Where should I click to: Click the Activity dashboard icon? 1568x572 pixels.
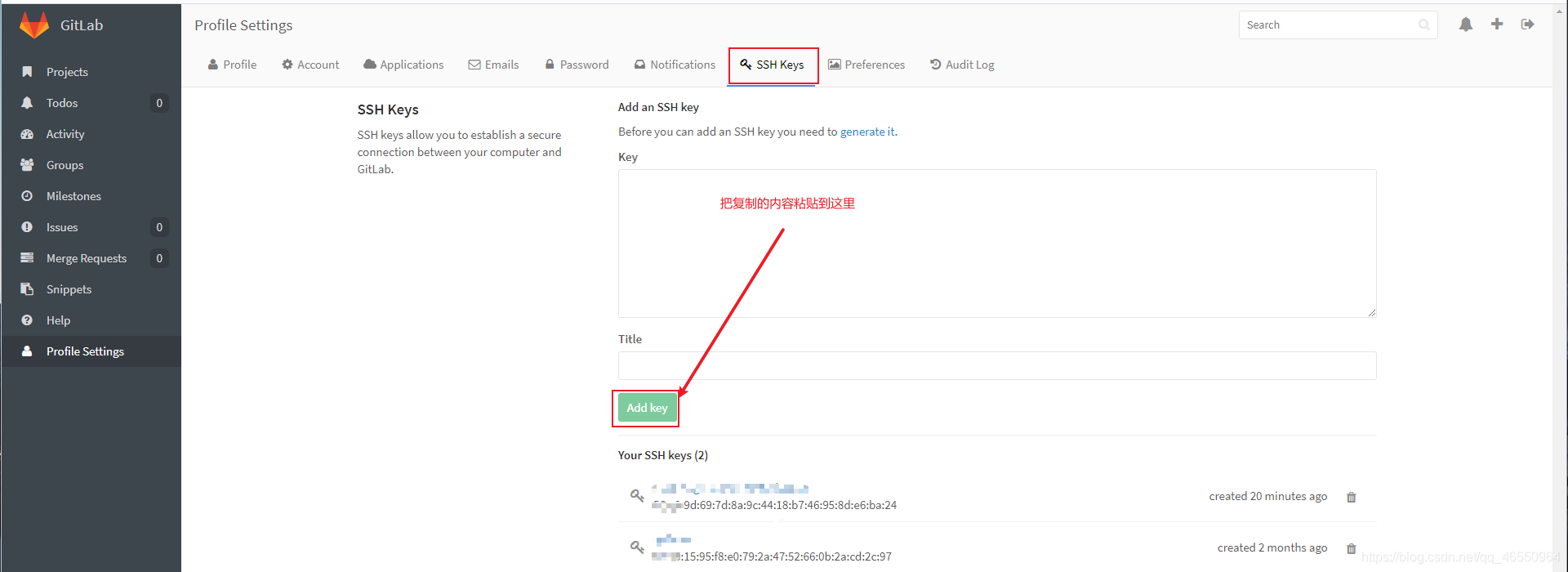pyautogui.click(x=27, y=134)
